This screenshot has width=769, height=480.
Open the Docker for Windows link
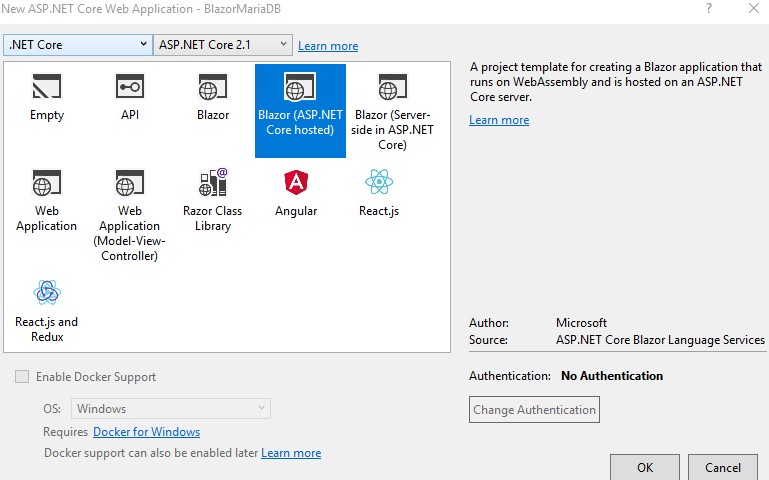(x=146, y=432)
